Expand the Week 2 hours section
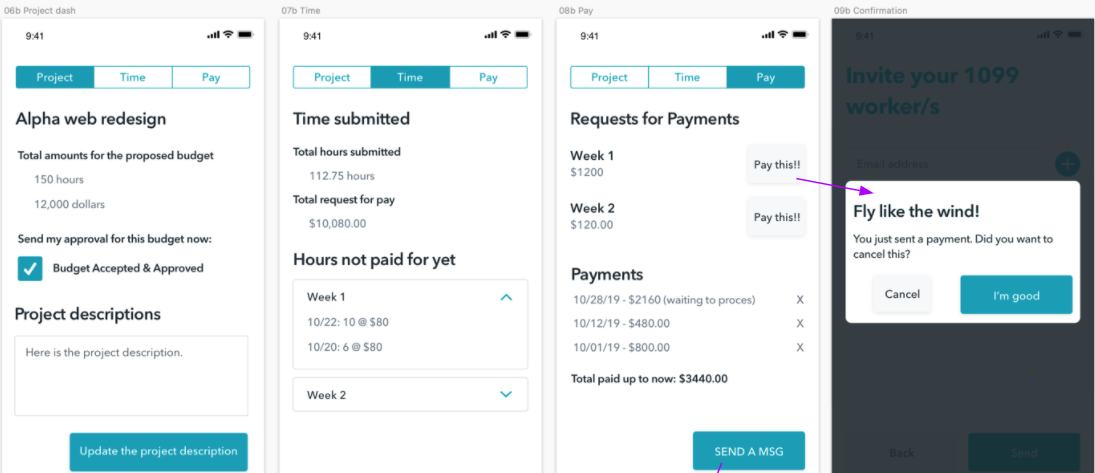The width and height of the screenshot is (1095, 473). point(506,395)
